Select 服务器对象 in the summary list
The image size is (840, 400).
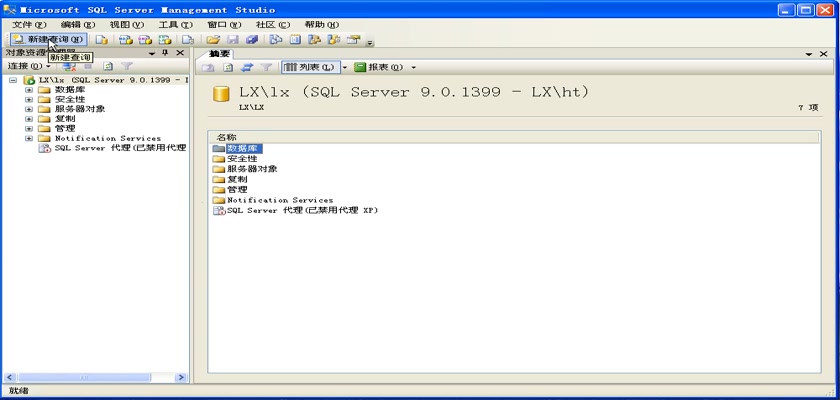[252, 169]
